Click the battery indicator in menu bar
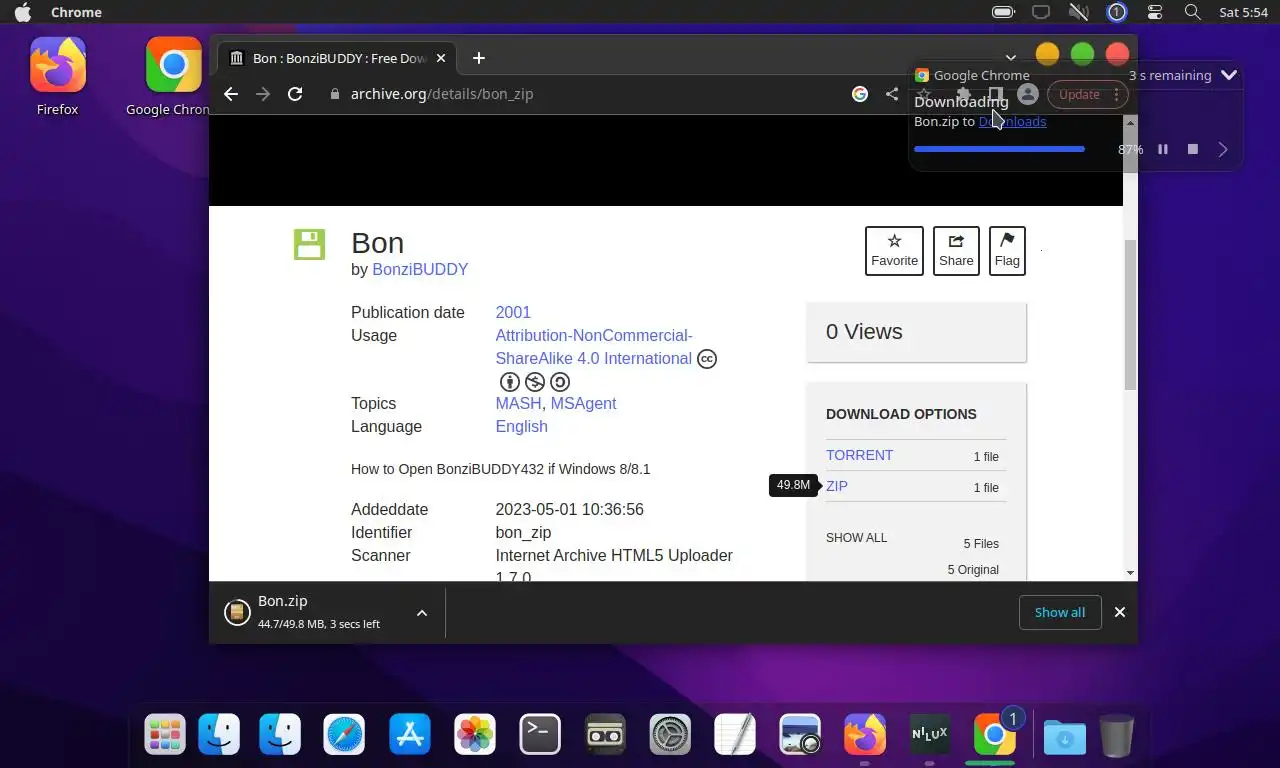1280x768 pixels. (1003, 12)
